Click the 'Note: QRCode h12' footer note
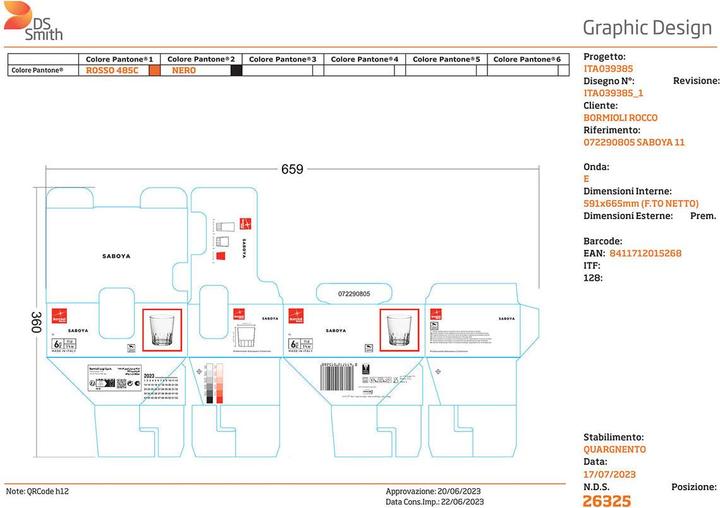The image size is (720, 508). [37, 491]
